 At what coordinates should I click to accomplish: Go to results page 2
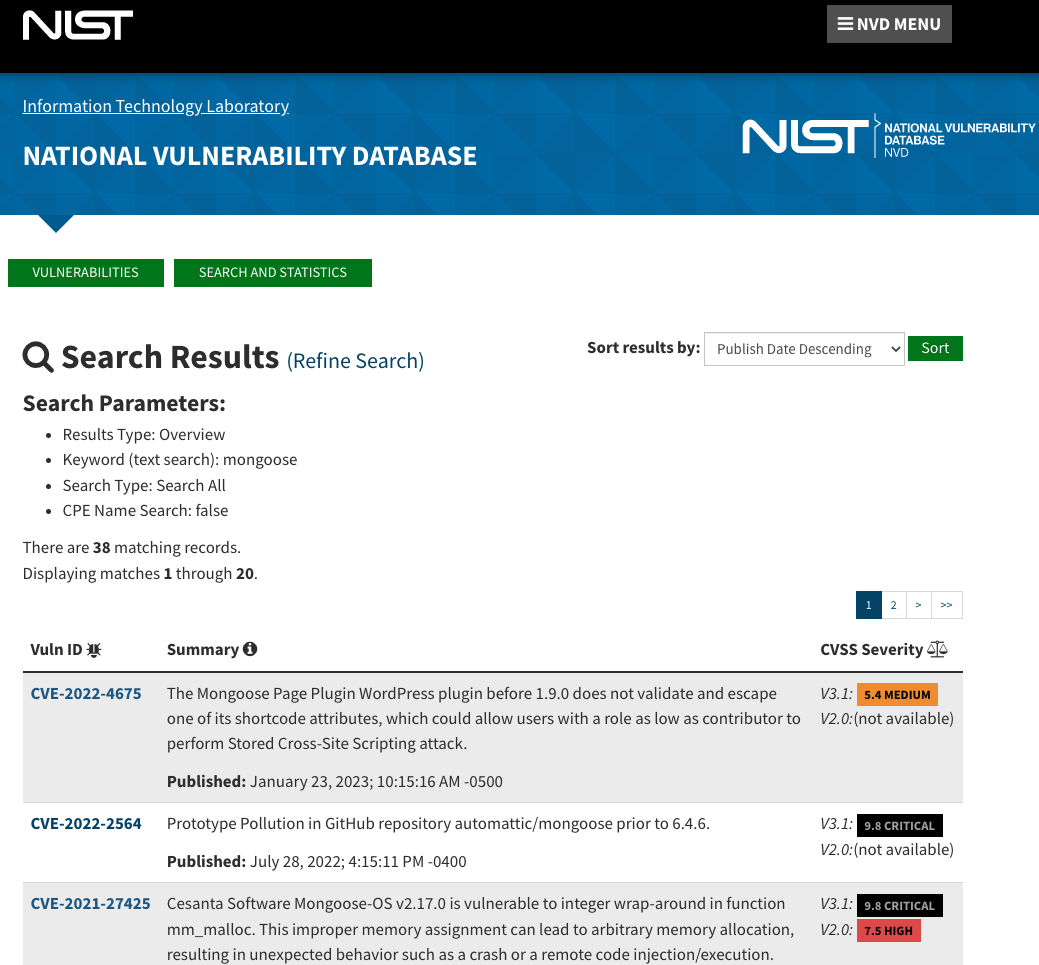(x=893, y=605)
